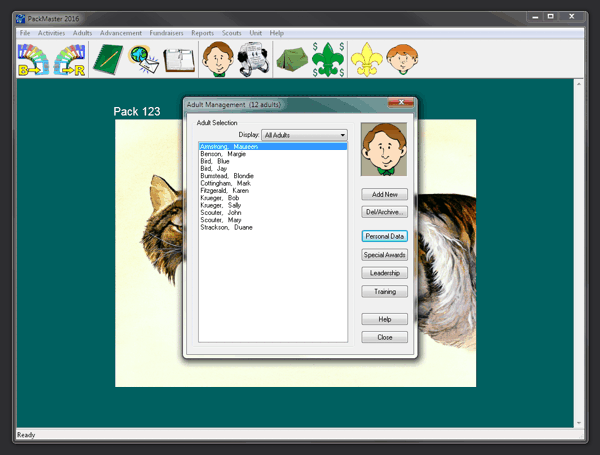
Task: Open the Unit menu
Action: (256, 33)
